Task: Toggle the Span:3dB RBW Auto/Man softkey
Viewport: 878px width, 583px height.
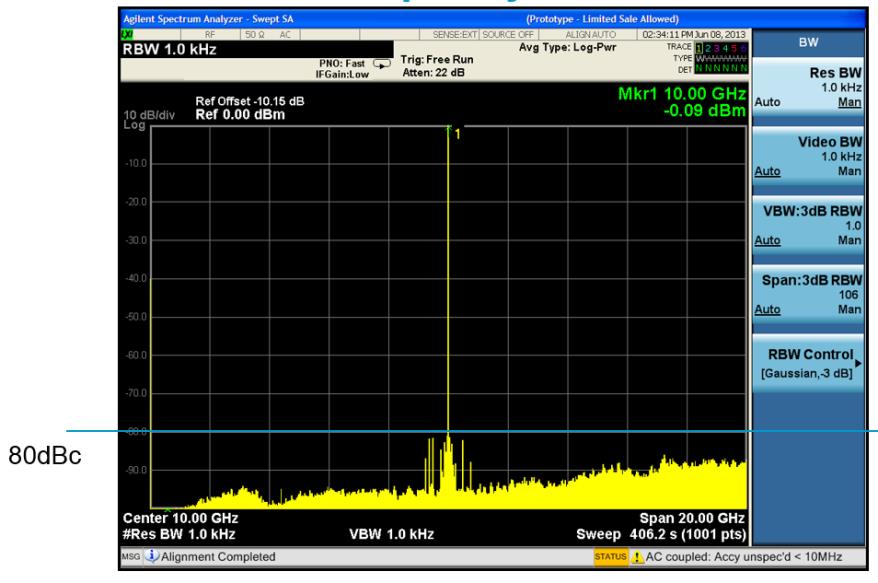Action: pos(809,295)
